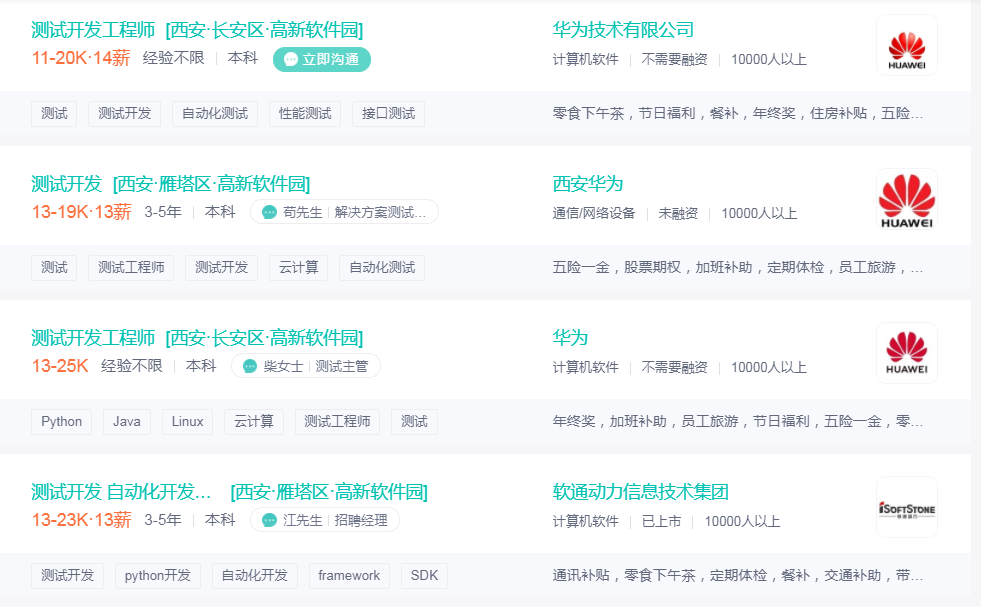
Task: Click 云计算 tag next to Linux
Action: pyautogui.click(x=253, y=422)
